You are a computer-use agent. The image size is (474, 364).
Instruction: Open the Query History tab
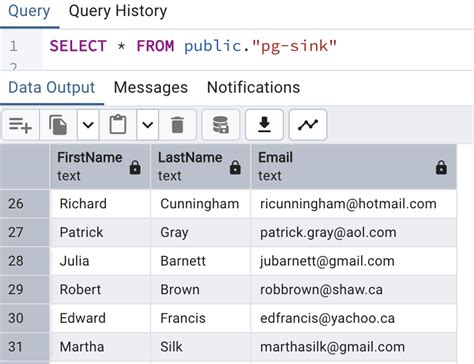(118, 11)
